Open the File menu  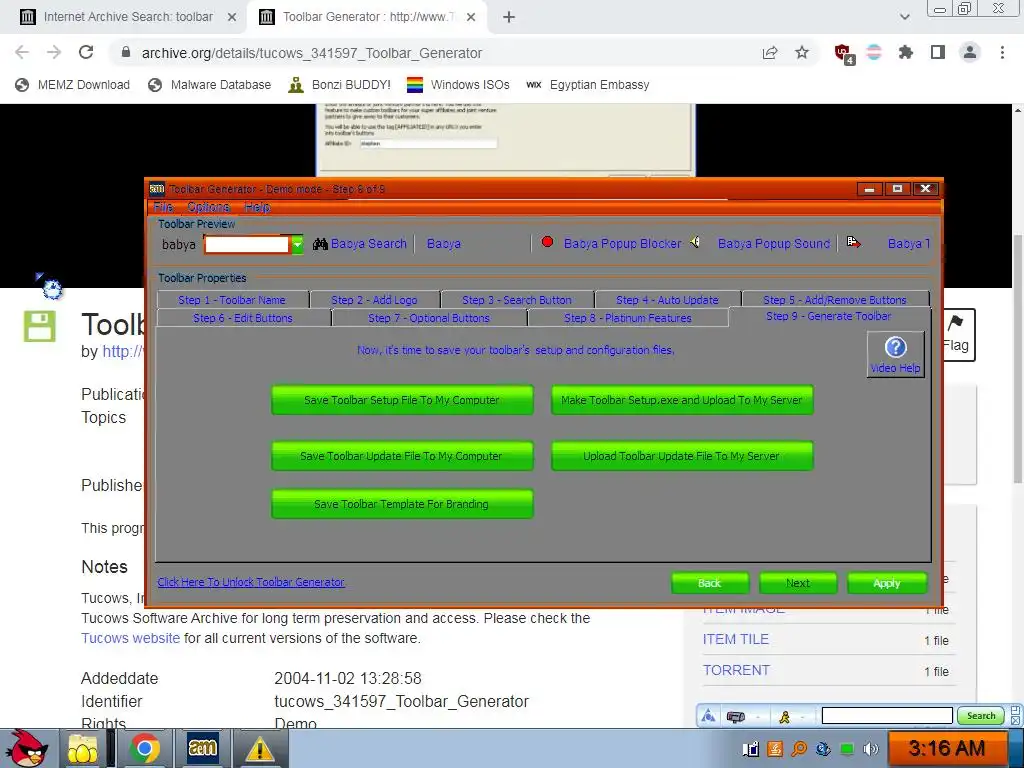click(163, 207)
